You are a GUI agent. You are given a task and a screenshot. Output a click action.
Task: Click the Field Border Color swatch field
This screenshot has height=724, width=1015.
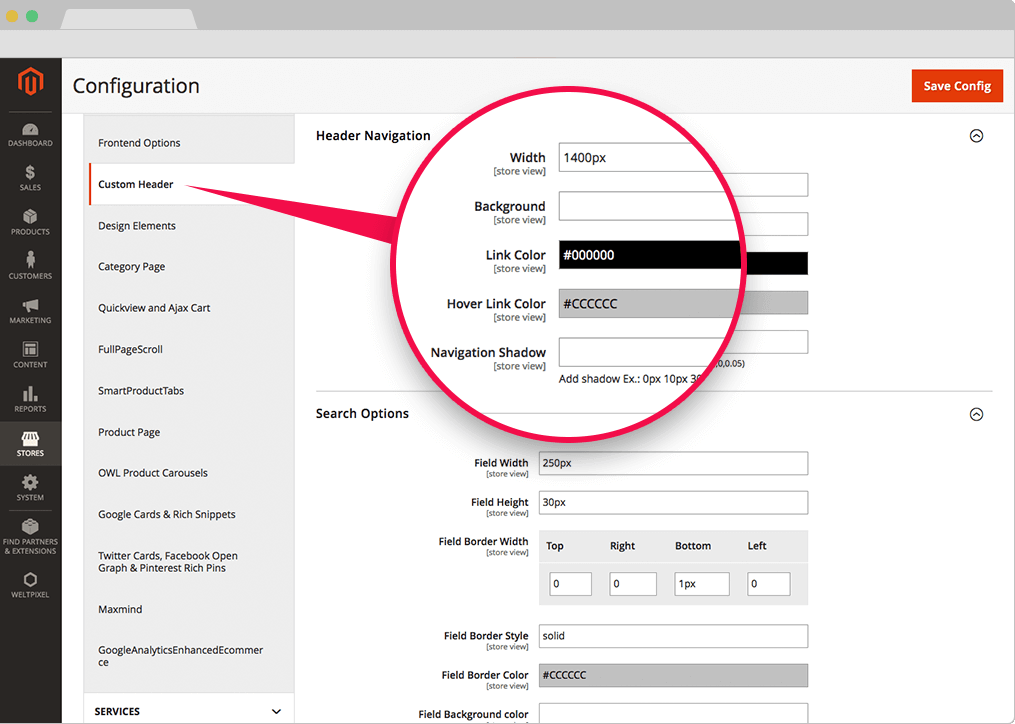[672, 676]
